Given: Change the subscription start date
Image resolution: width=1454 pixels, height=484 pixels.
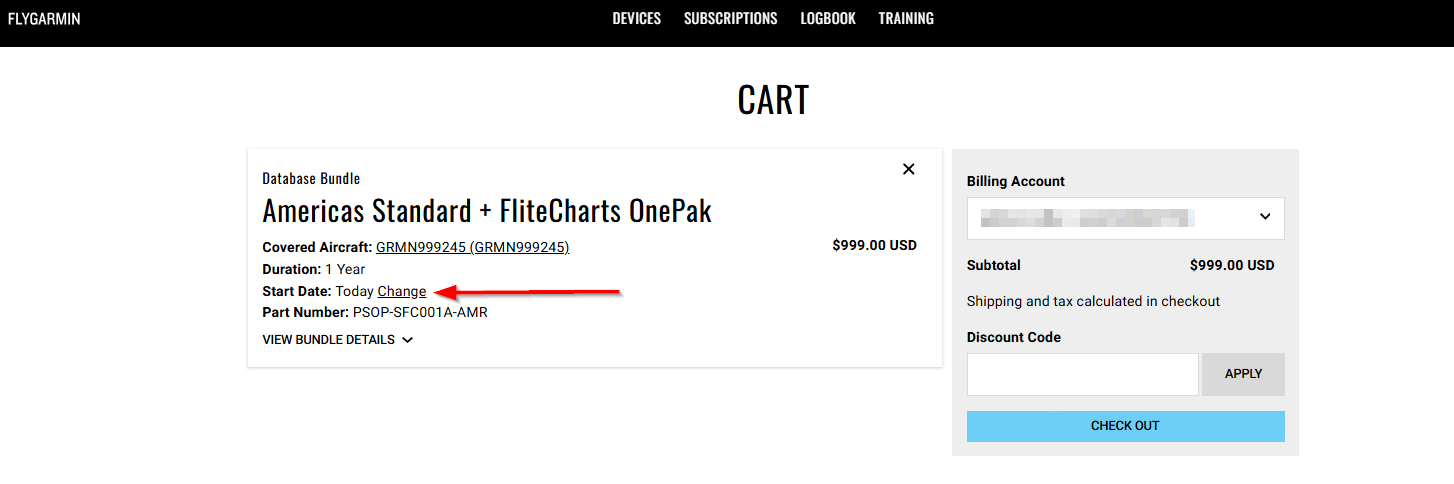Looking at the screenshot, I should [401, 292].
